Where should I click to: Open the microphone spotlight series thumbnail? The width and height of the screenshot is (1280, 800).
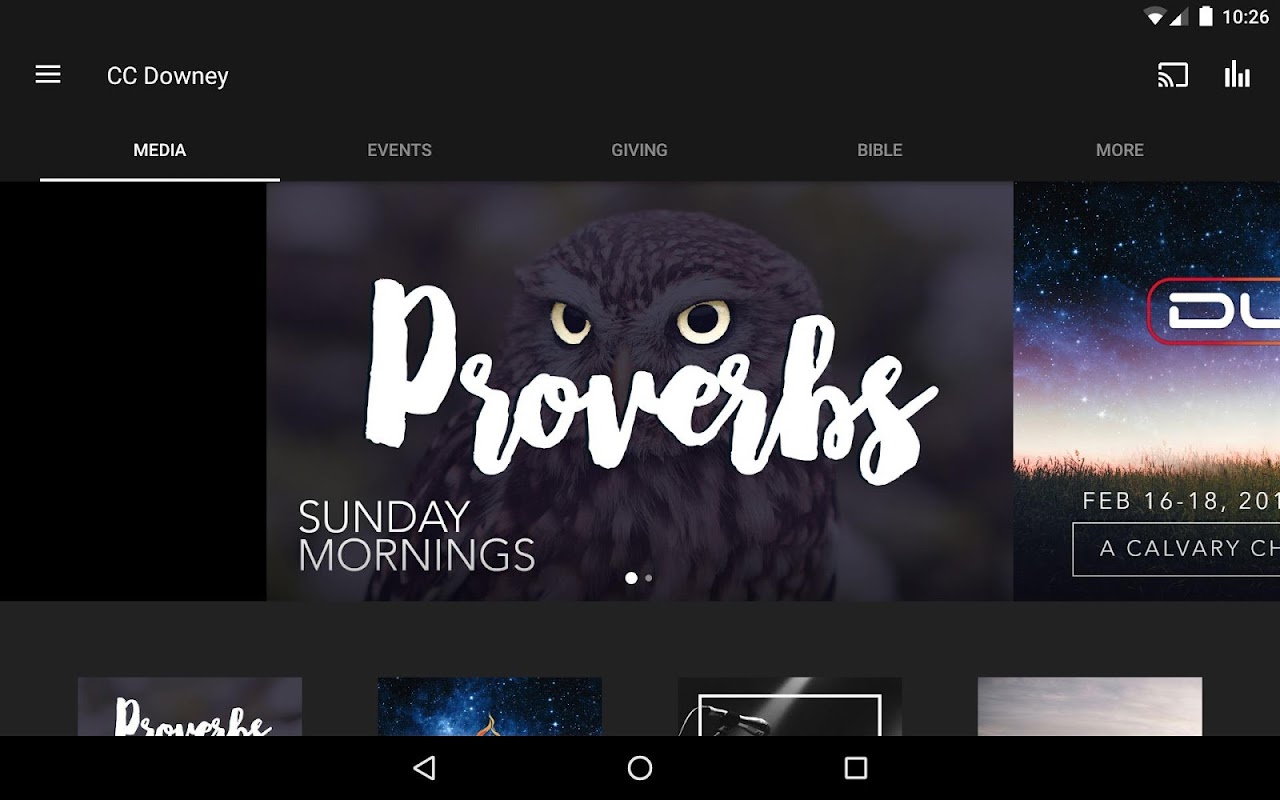click(790, 707)
